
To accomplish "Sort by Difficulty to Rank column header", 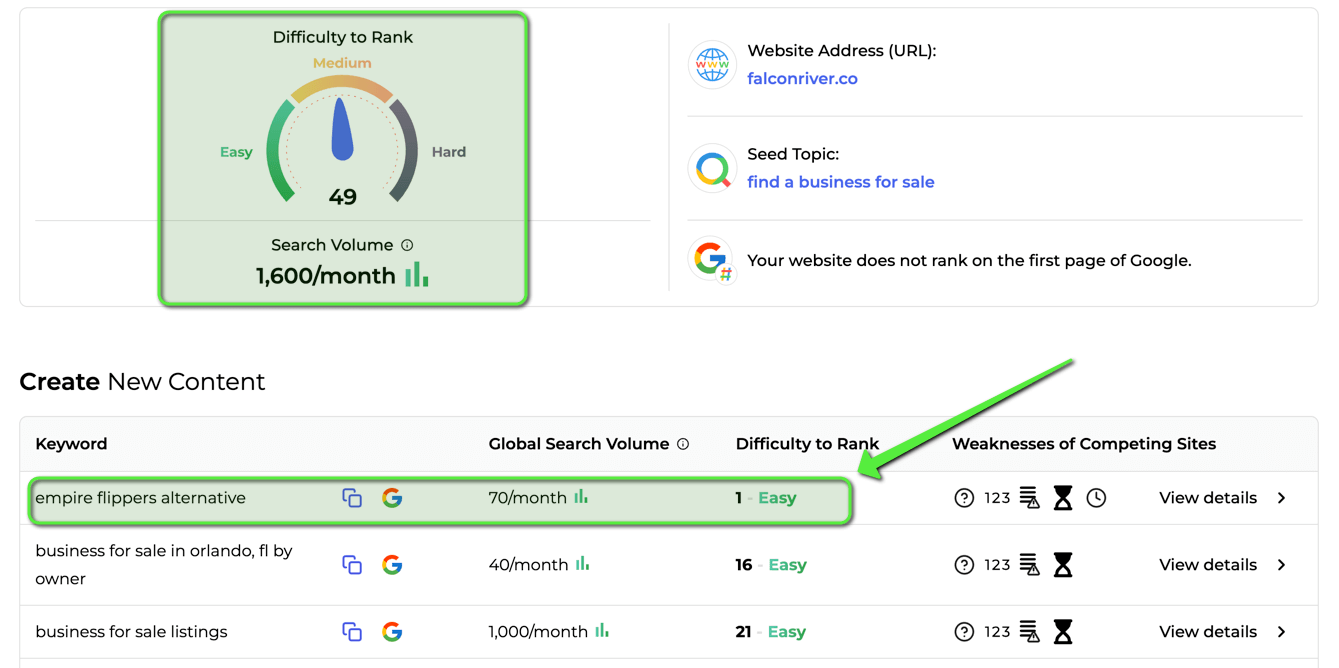I will [807, 444].
